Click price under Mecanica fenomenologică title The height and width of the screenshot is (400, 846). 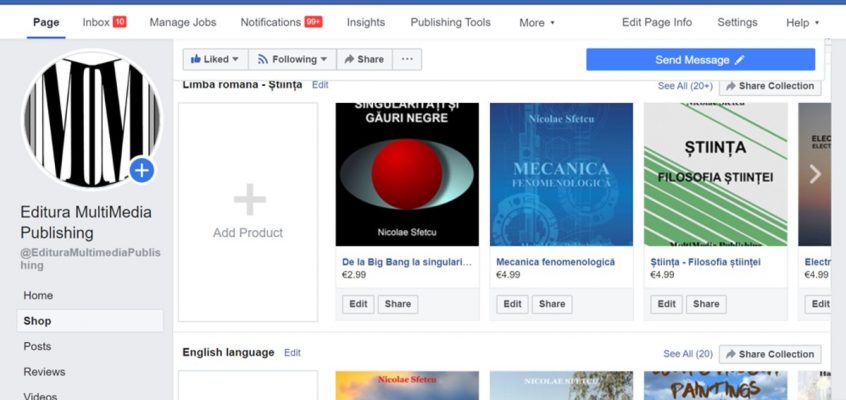[508, 275]
